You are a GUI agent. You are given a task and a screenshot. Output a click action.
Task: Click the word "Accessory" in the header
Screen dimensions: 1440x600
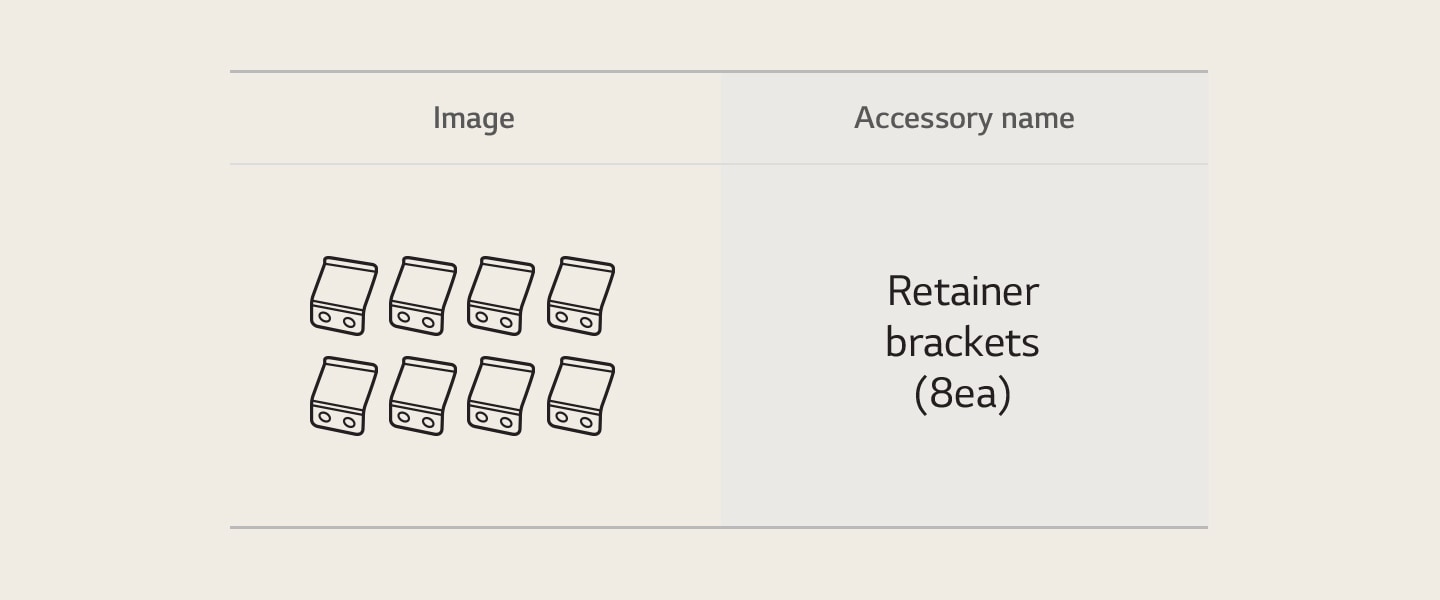pos(920,118)
